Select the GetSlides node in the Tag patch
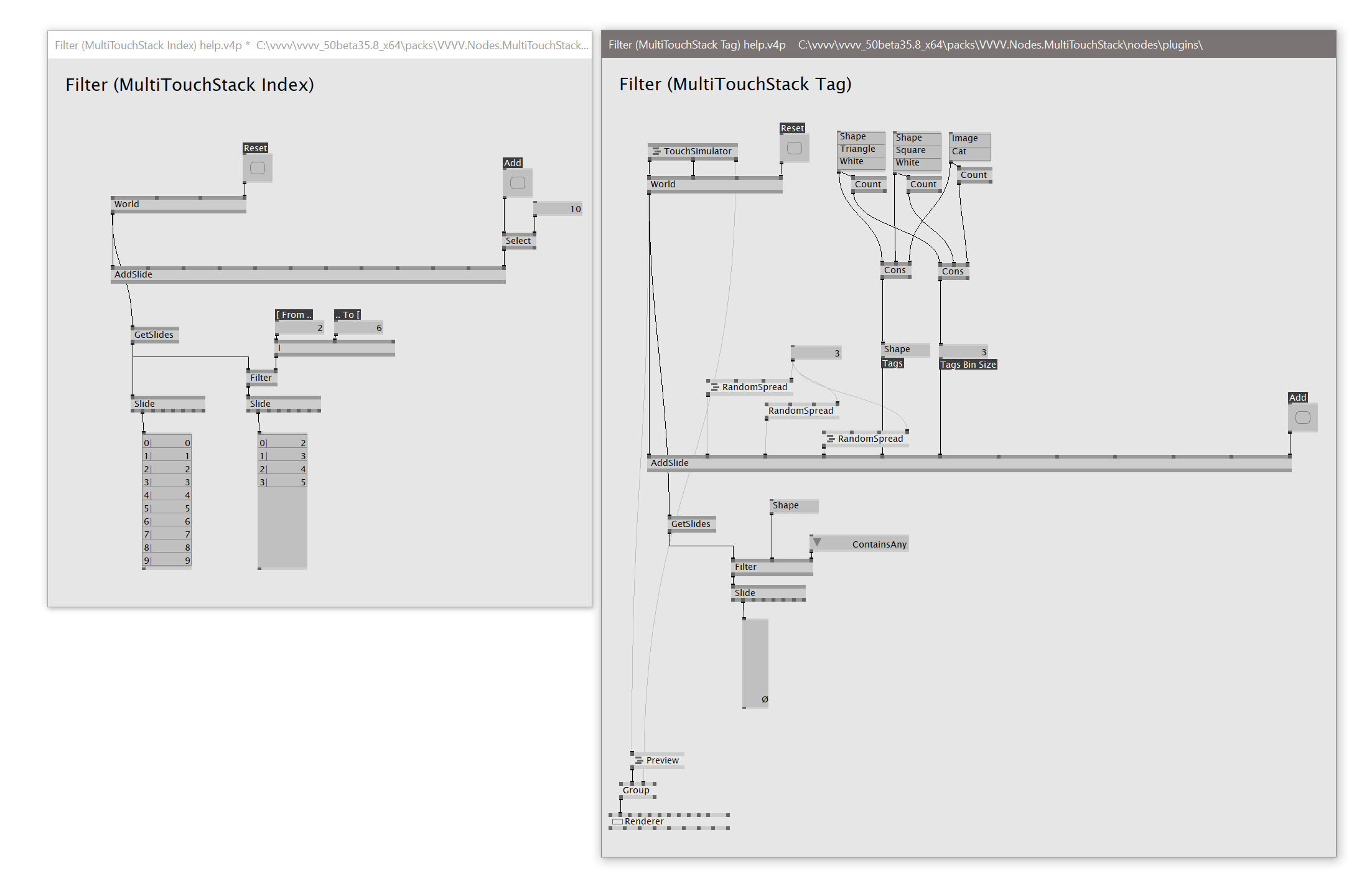 coord(692,524)
